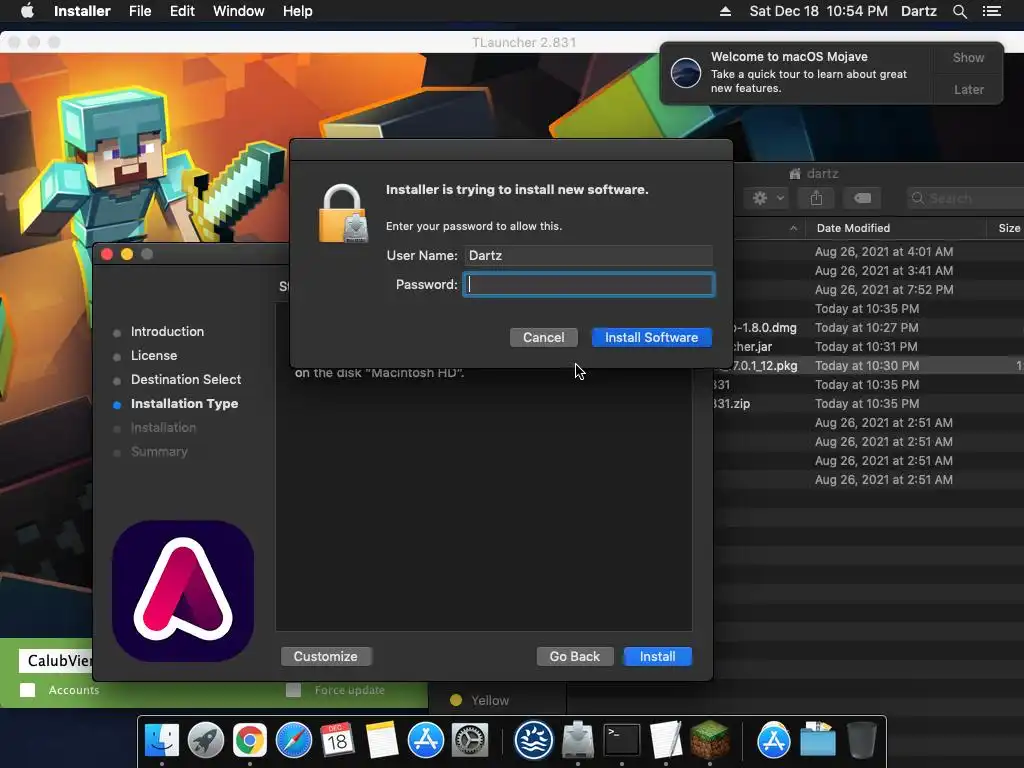Open the Edit menu
Screen dimensions: 1024x768
tap(182, 11)
